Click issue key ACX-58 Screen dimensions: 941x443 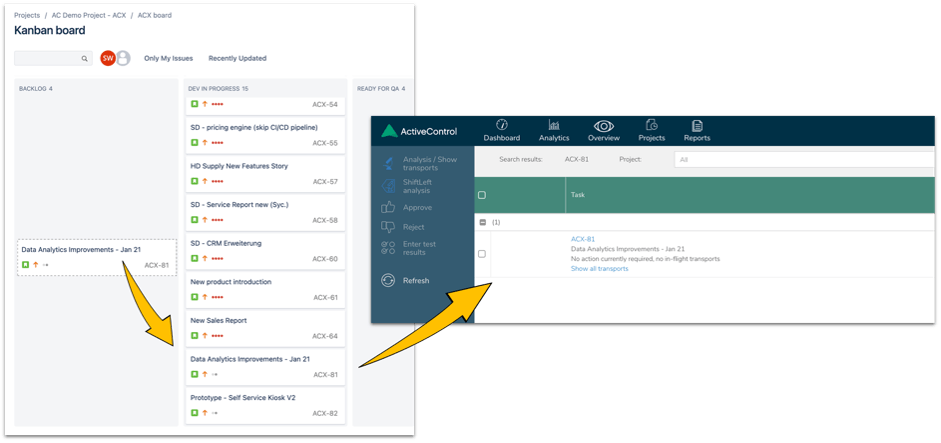tap(325, 220)
